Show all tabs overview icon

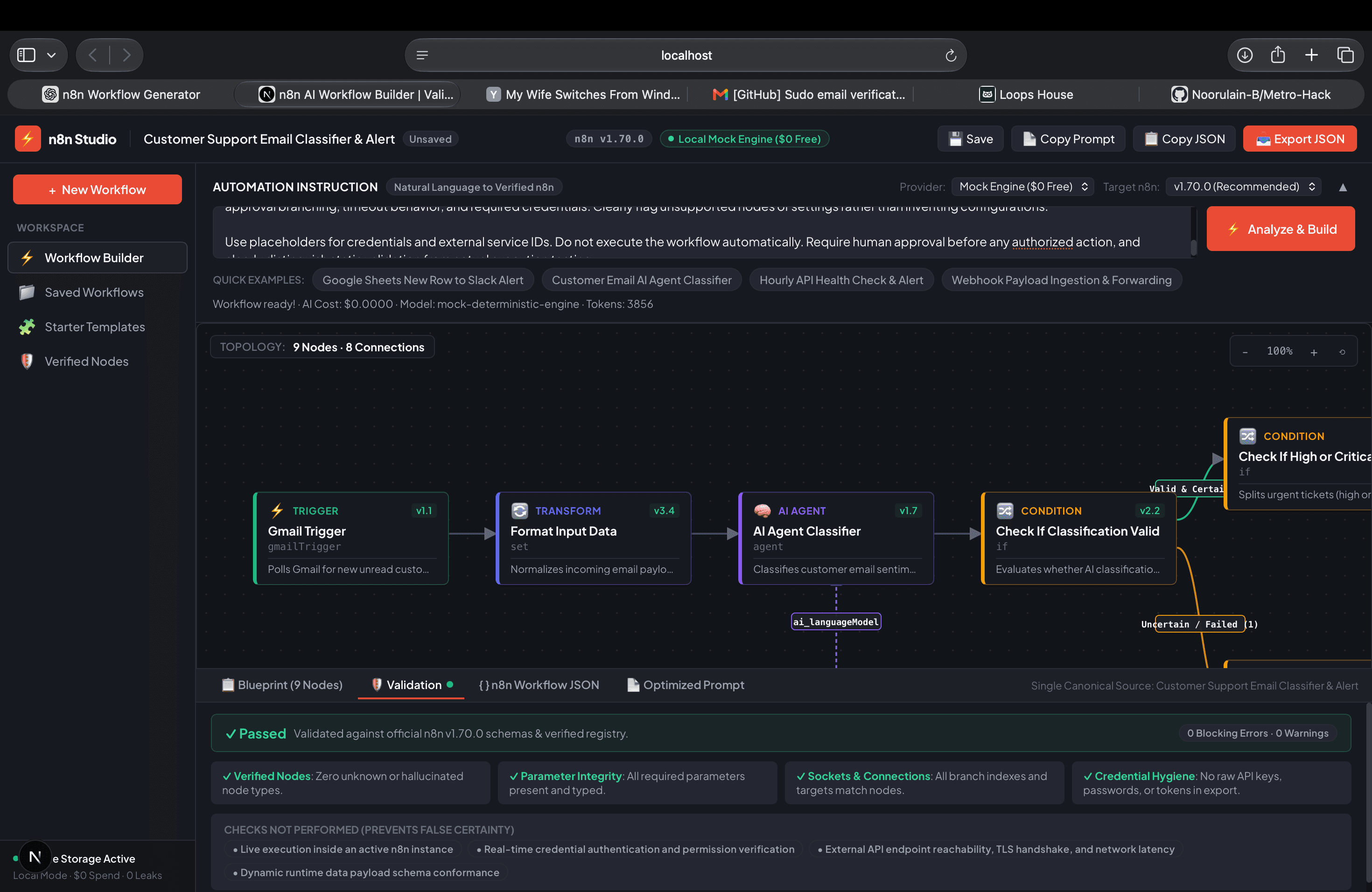1345,55
